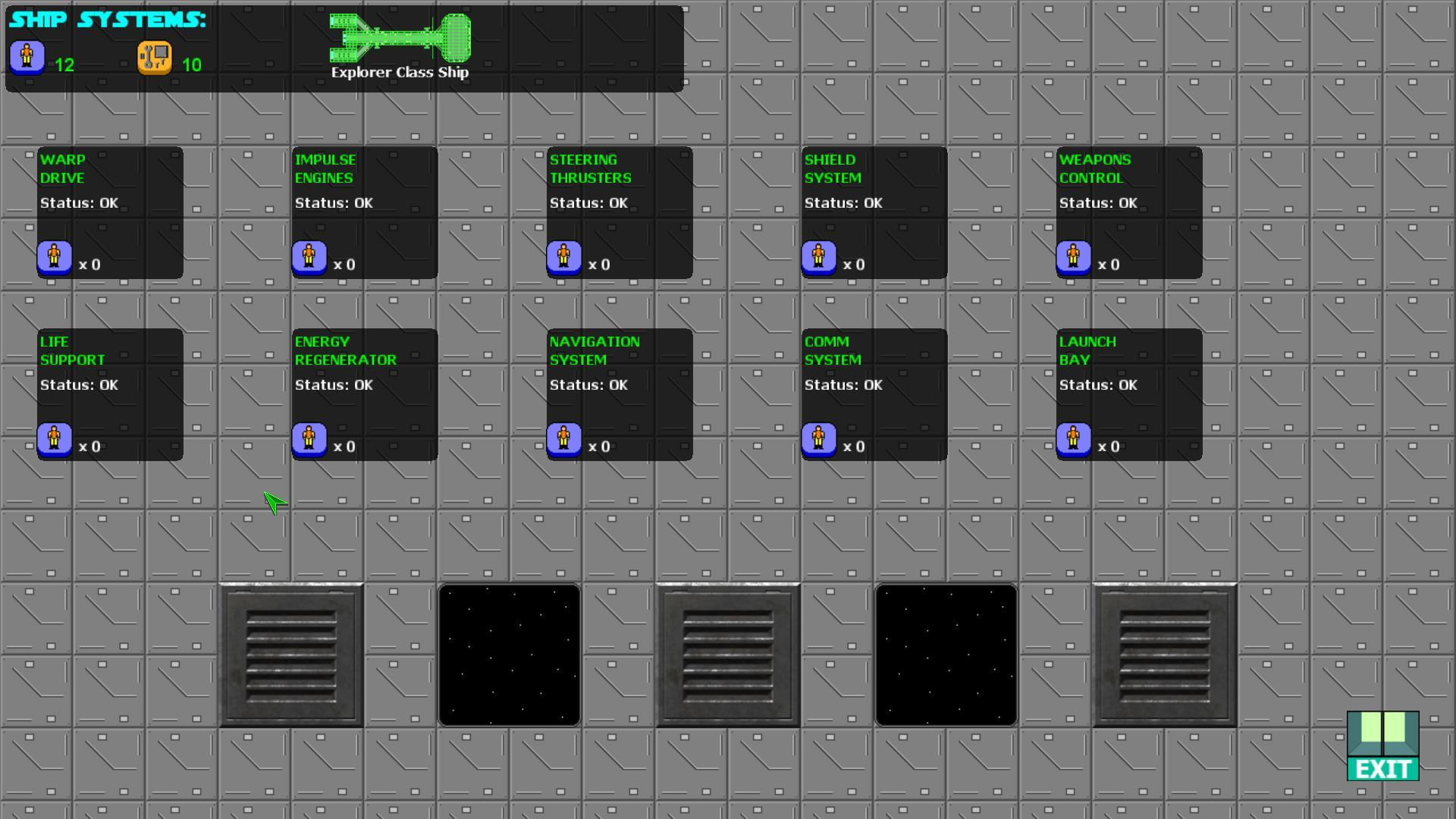Select the LAUNCH BAY title text
The height and width of the screenshot is (819, 1456).
coord(1087,350)
